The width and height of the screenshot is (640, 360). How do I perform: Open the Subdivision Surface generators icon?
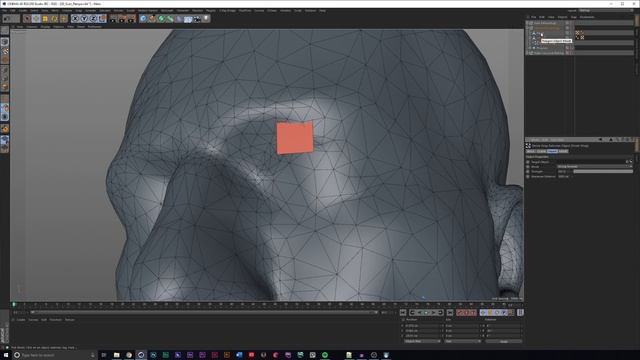[x=161, y=19]
